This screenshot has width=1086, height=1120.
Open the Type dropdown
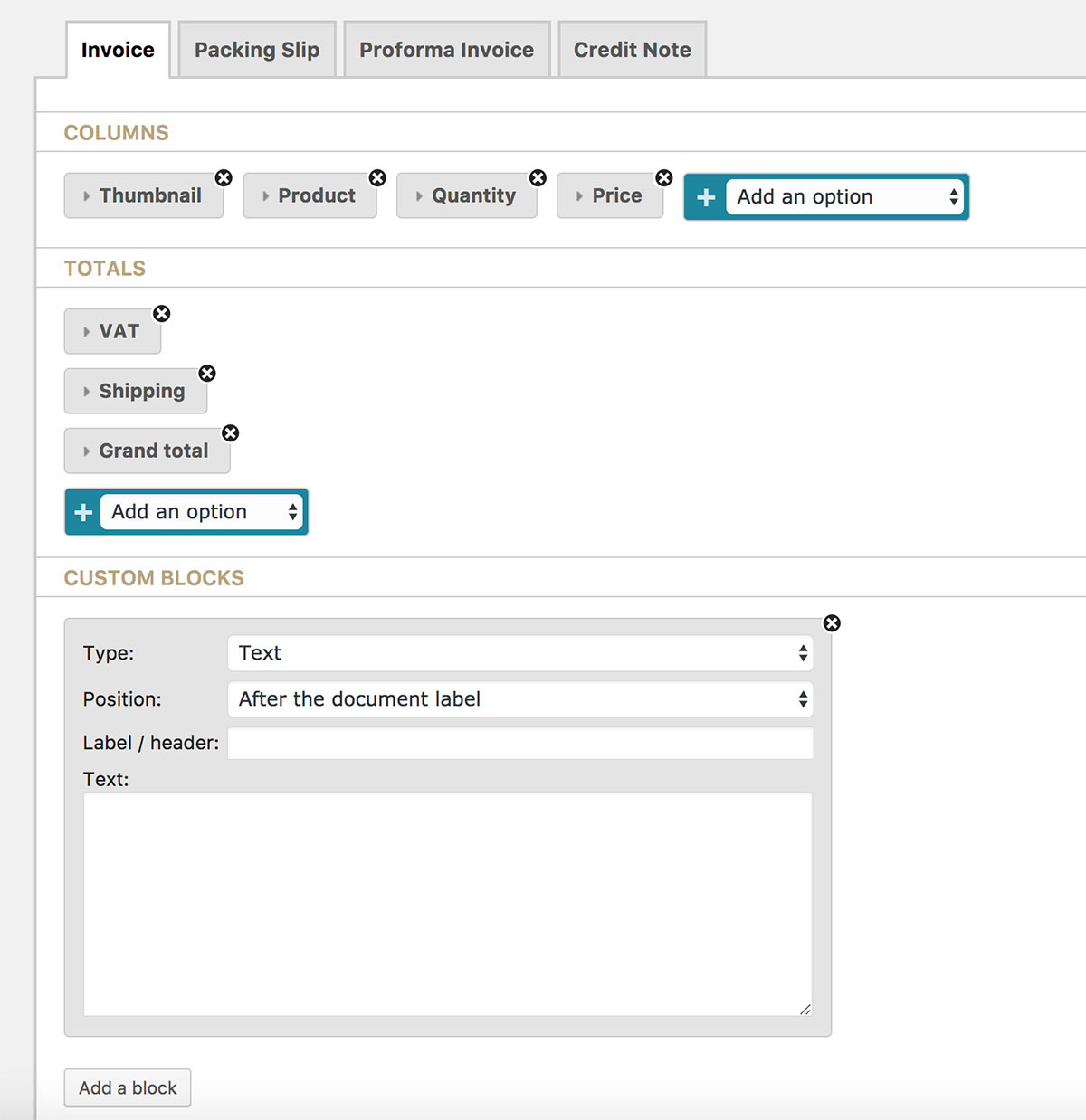(519, 653)
